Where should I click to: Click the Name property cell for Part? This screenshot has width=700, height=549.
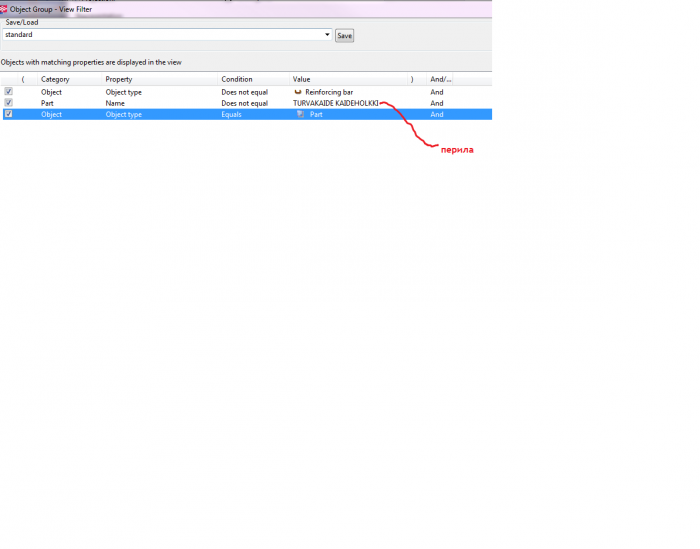pyautogui.click(x=159, y=103)
